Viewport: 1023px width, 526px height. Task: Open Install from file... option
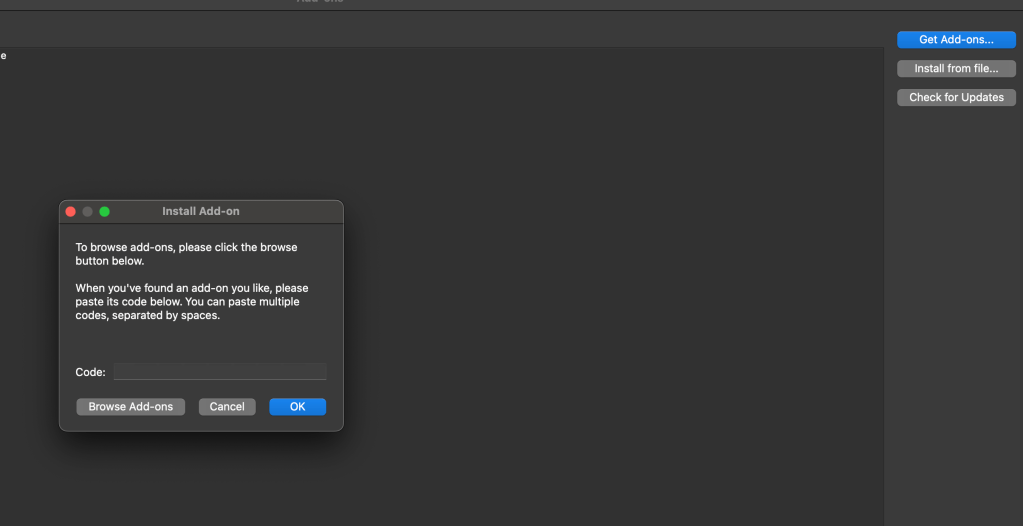click(956, 69)
